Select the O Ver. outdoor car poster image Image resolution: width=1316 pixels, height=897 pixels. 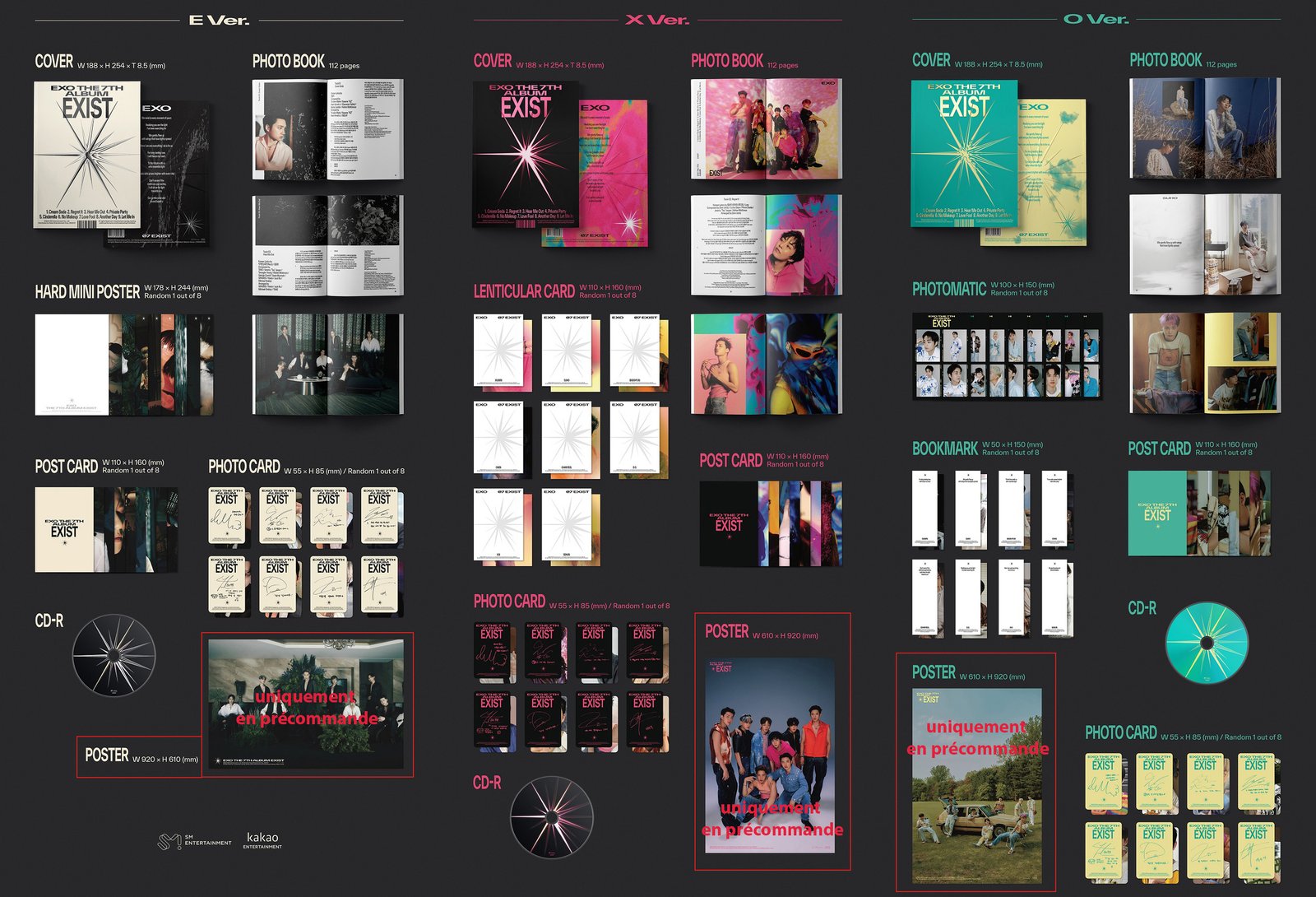coord(977,786)
